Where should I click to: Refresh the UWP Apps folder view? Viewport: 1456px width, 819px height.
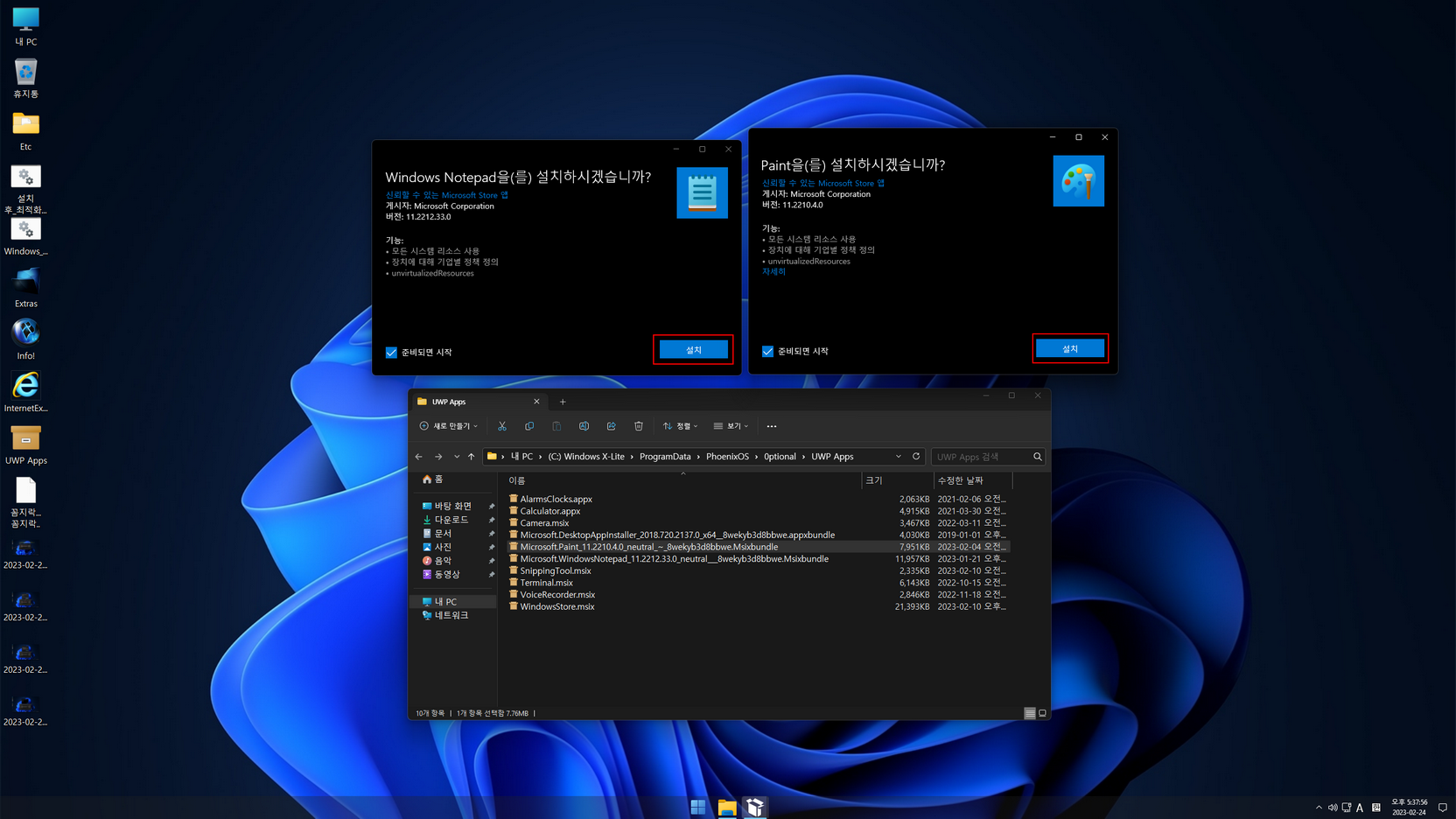pos(916,457)
